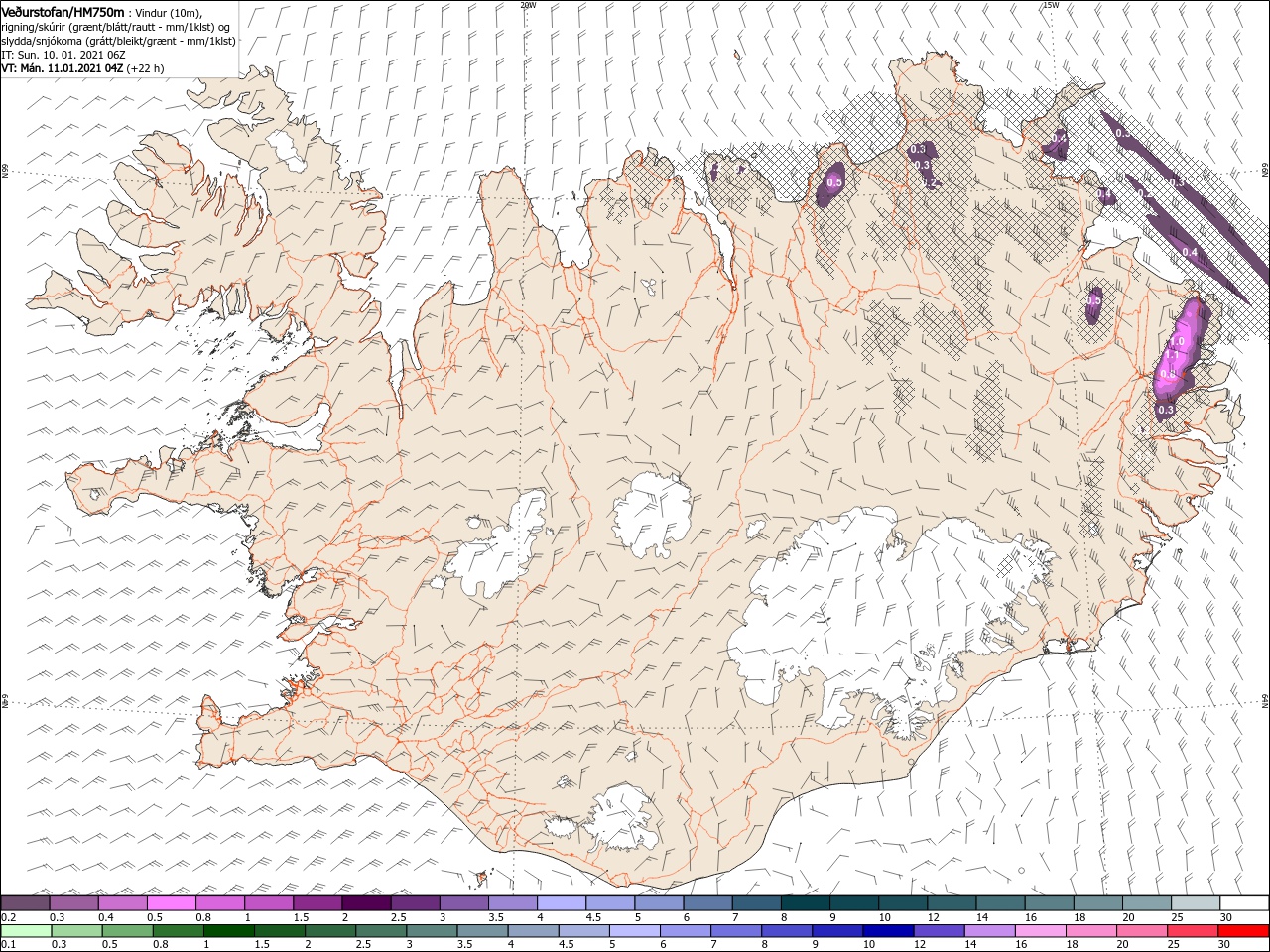Screen dimensions: 1270x952
Task: Click the blue 7 swatch in lower legend
Action: click(735, 931)
